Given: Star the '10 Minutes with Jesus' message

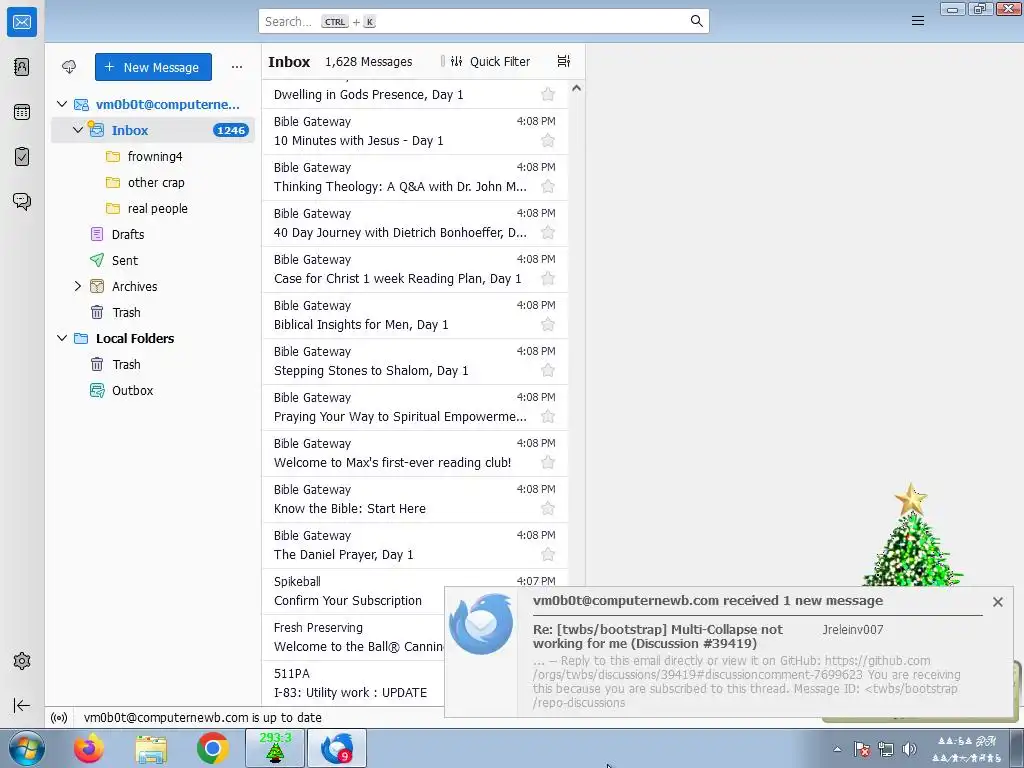Looking at the screenshot, I should coord(548,140).
